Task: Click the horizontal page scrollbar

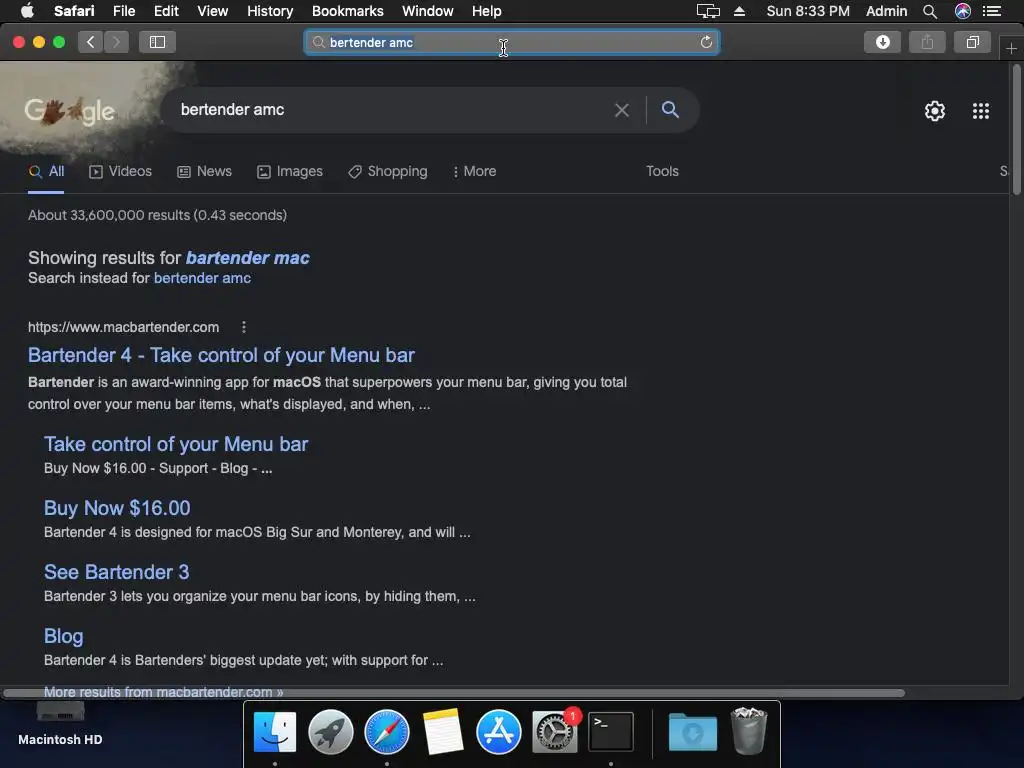Action: (x=454, y=693)
